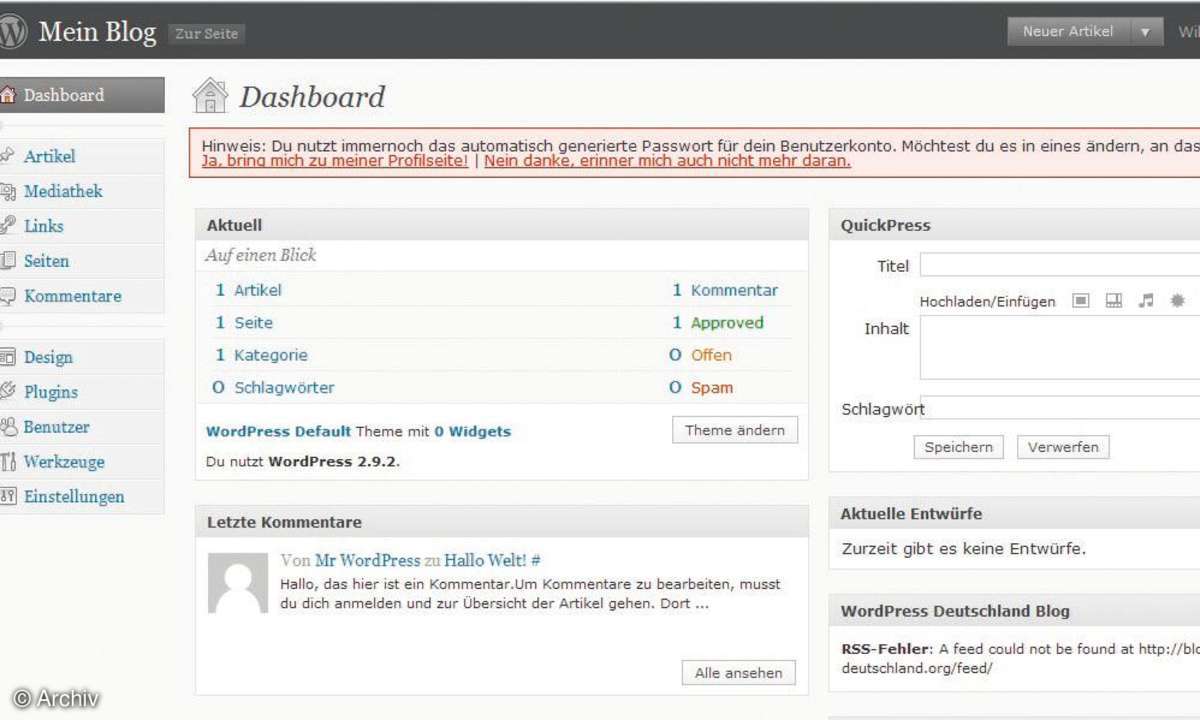Follow 'Ja, bring mich zu meiner Profilseite!' link

335,160
